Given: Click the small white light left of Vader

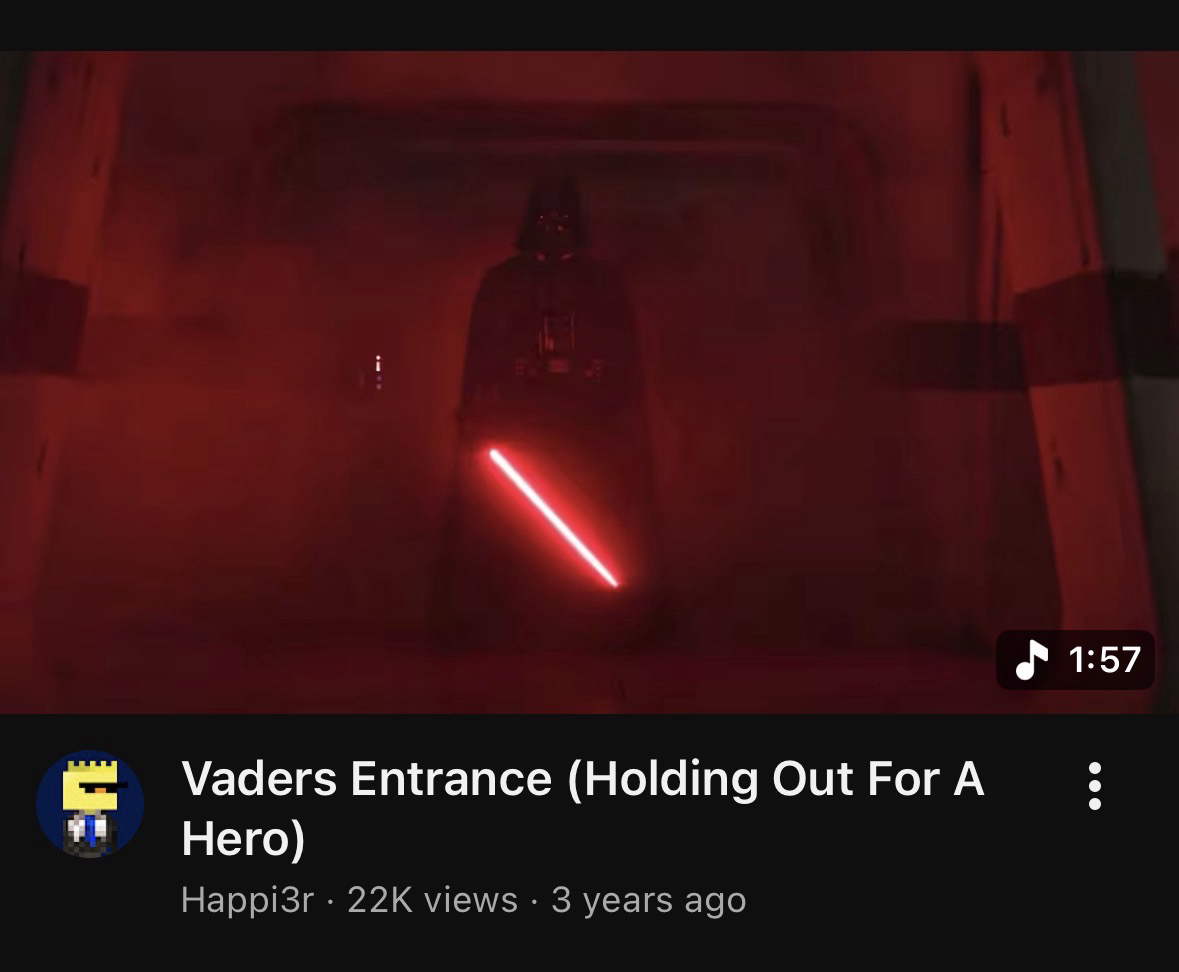Looking at the screenshot, I should tap(378, 371).
